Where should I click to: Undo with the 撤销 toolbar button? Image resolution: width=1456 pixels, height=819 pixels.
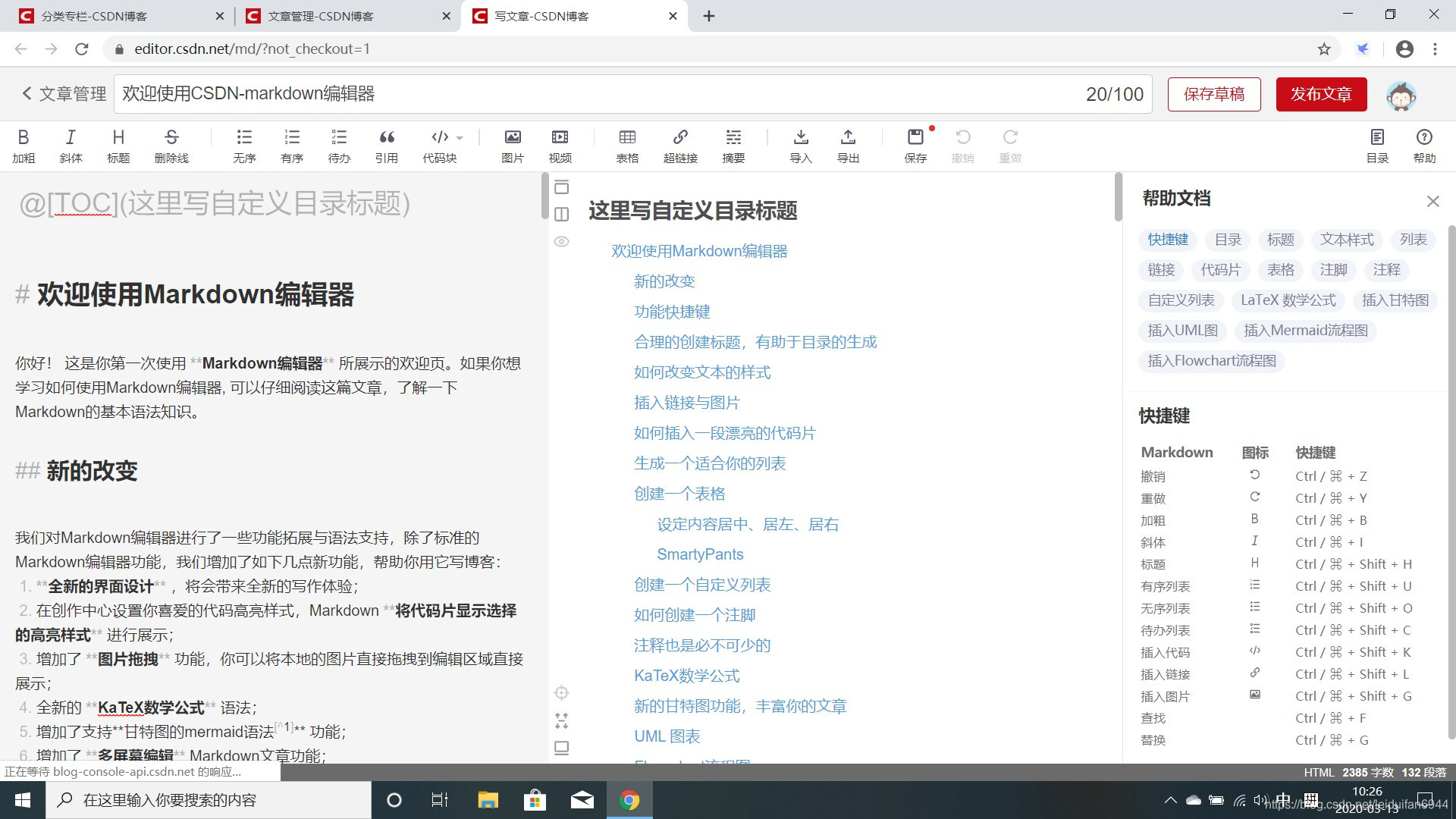click(x=963, y=146)
